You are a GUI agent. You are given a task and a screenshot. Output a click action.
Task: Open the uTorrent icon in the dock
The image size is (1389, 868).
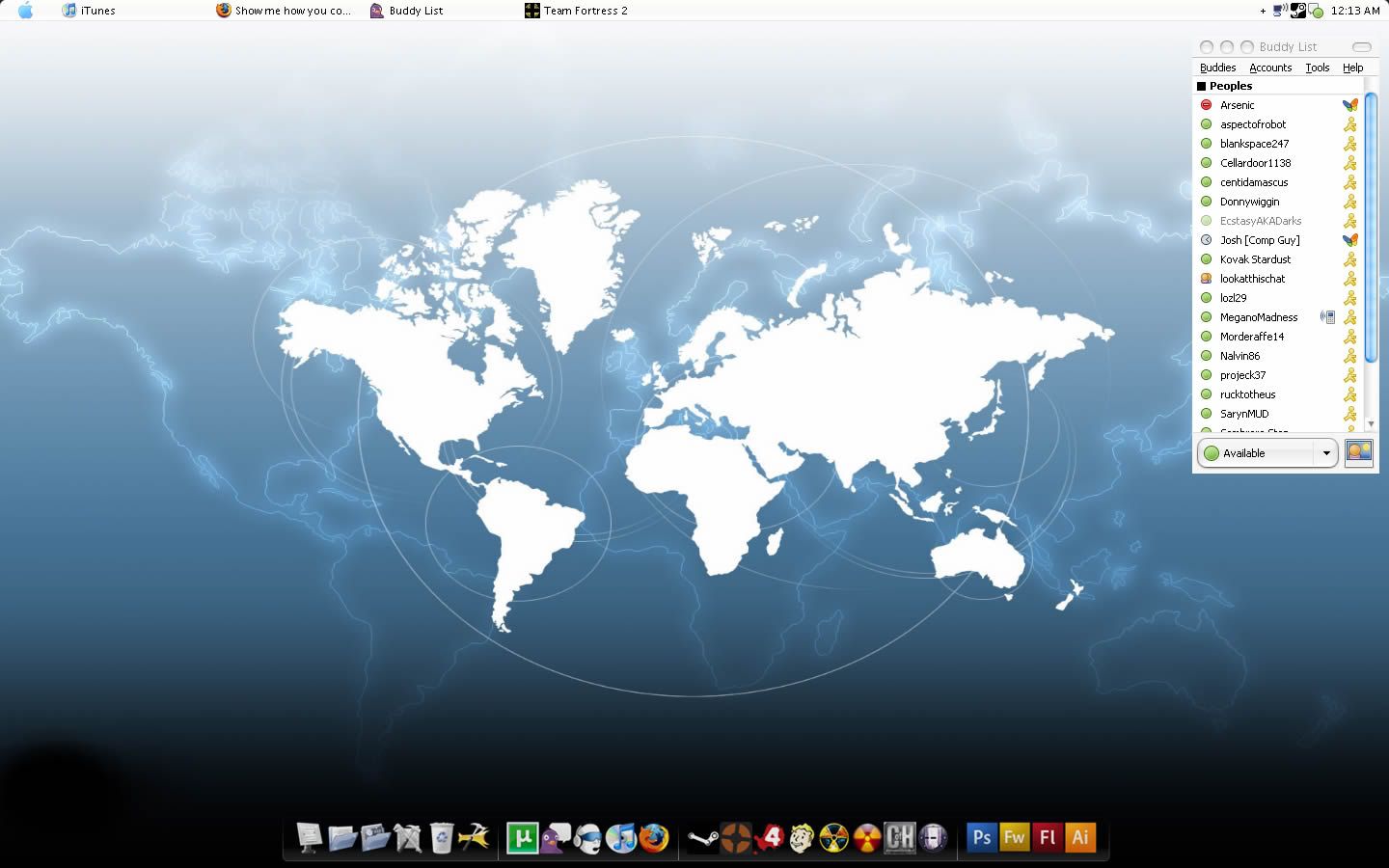pos(523,837)
